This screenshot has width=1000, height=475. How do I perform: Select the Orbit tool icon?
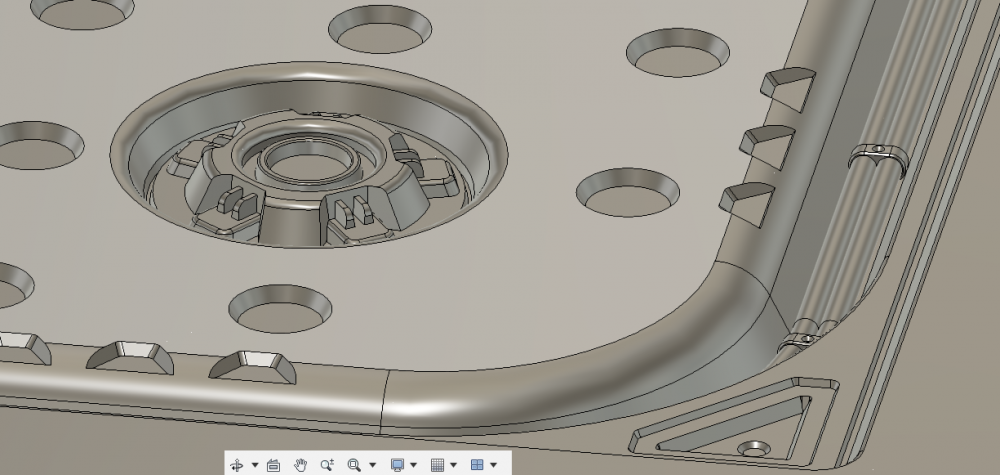[237, 465]
